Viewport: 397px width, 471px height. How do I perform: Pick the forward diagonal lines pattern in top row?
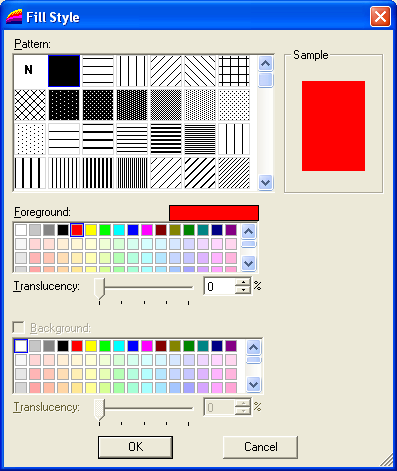(166, 71)
